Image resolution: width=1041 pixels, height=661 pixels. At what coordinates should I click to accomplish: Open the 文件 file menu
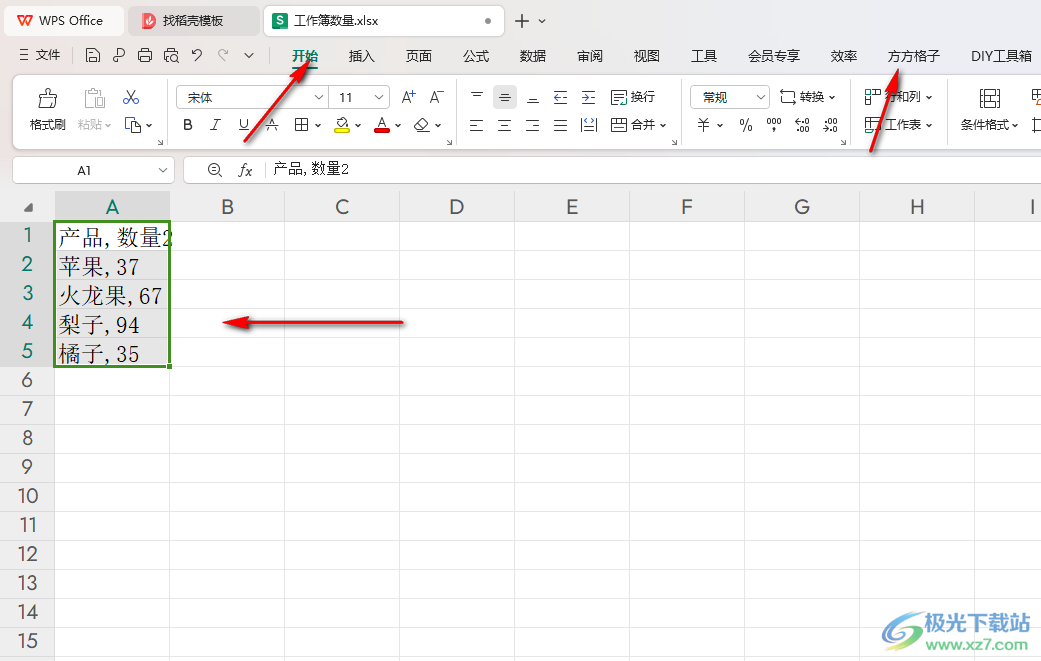[39, 55]
